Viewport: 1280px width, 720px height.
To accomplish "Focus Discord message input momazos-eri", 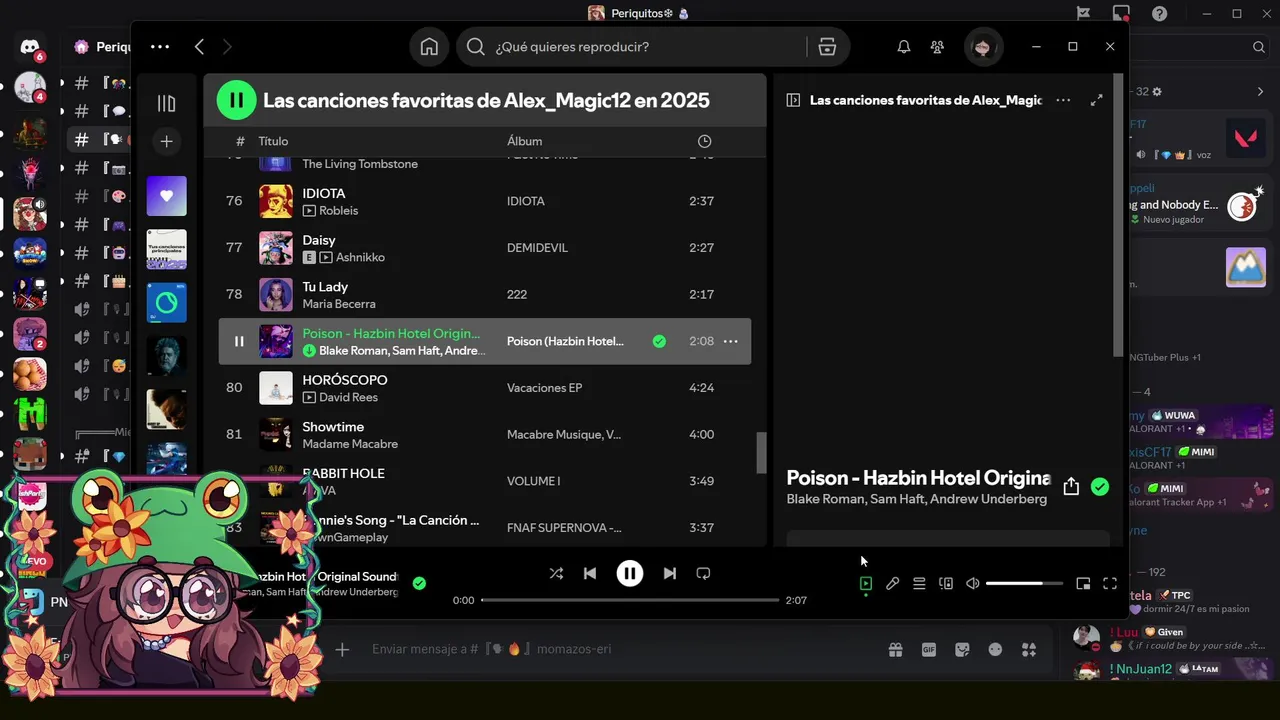I will 620,649.
